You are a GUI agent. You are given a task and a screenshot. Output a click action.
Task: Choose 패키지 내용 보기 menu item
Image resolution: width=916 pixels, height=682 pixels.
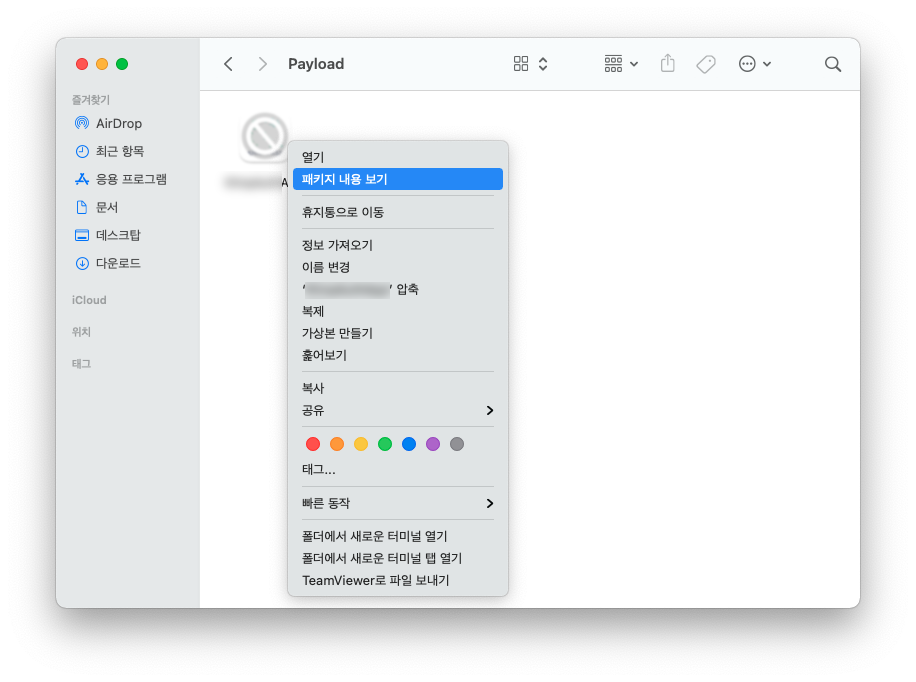398,179
